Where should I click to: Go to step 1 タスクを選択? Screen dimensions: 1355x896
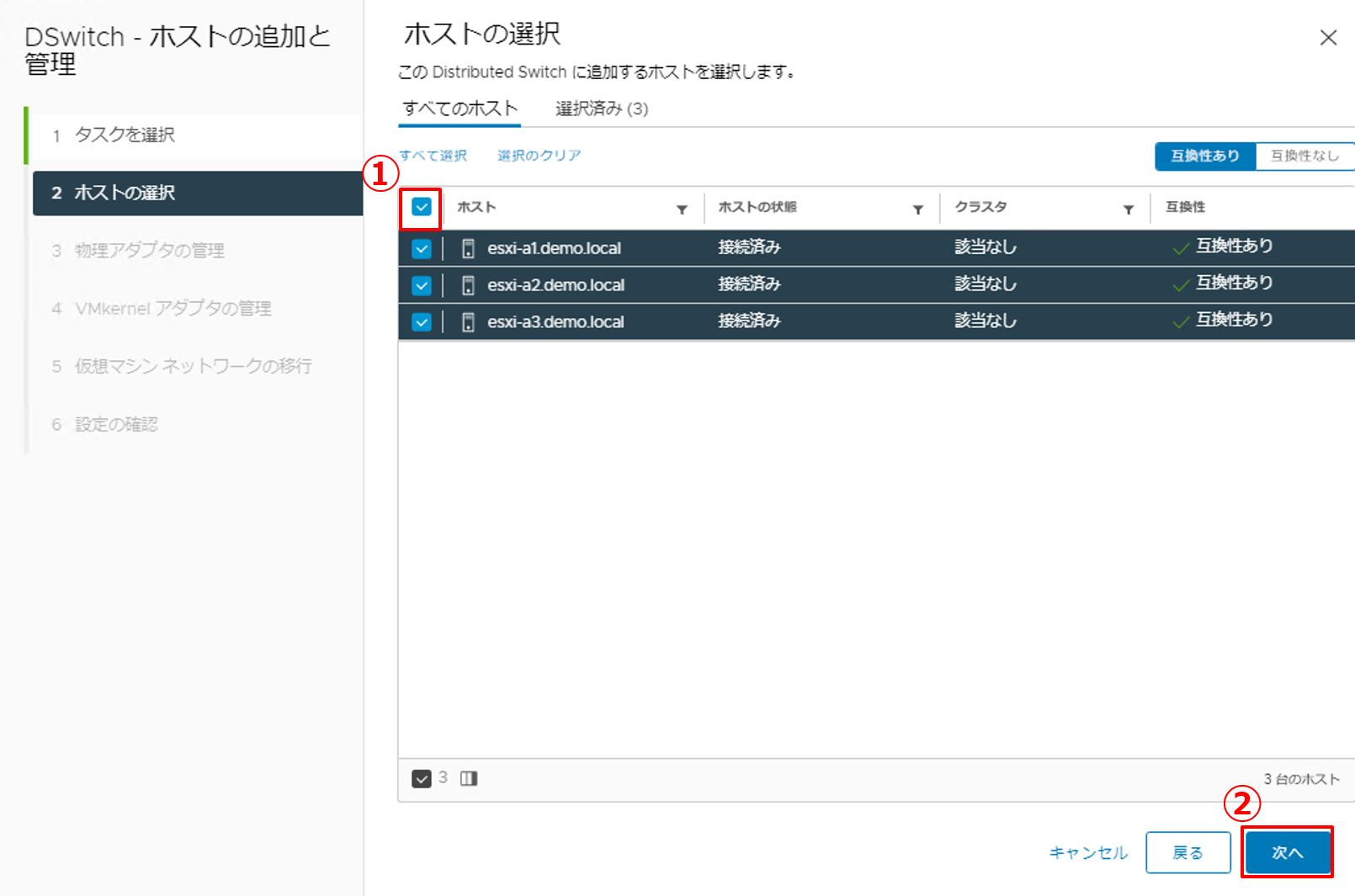[x=125, y=135]
